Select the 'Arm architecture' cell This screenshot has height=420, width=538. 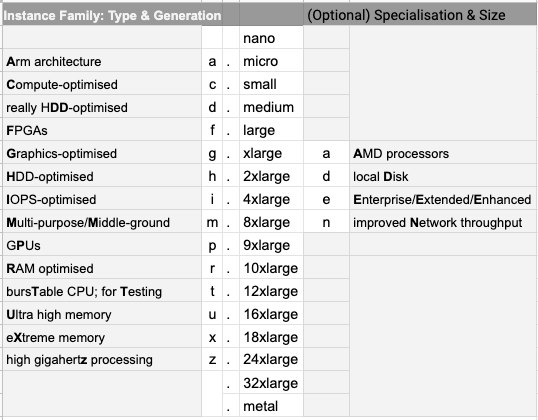click(102, 61)
